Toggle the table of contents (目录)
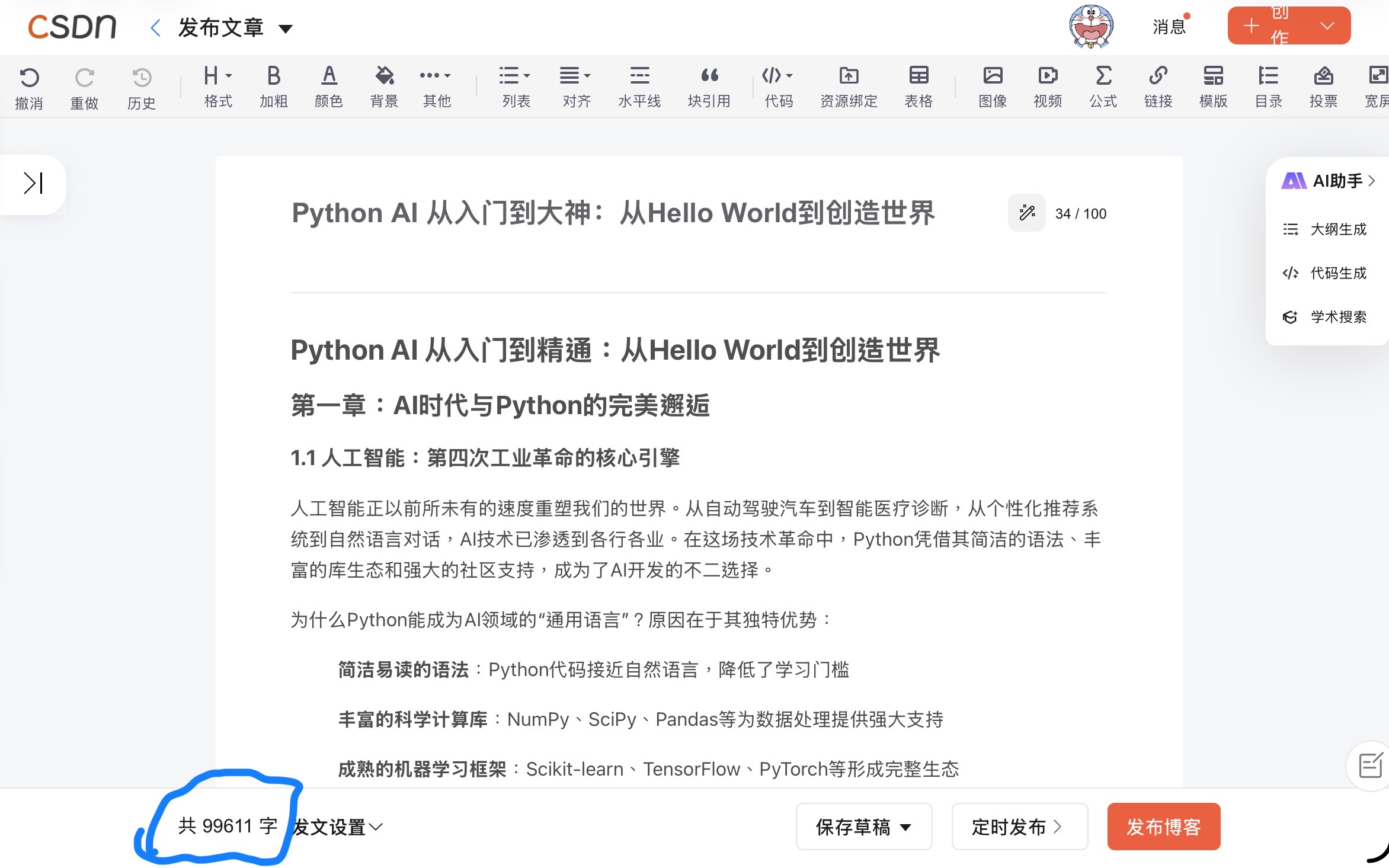Image resolution: width=1389 pixels, height=868 pixels. pos(1268,86)
